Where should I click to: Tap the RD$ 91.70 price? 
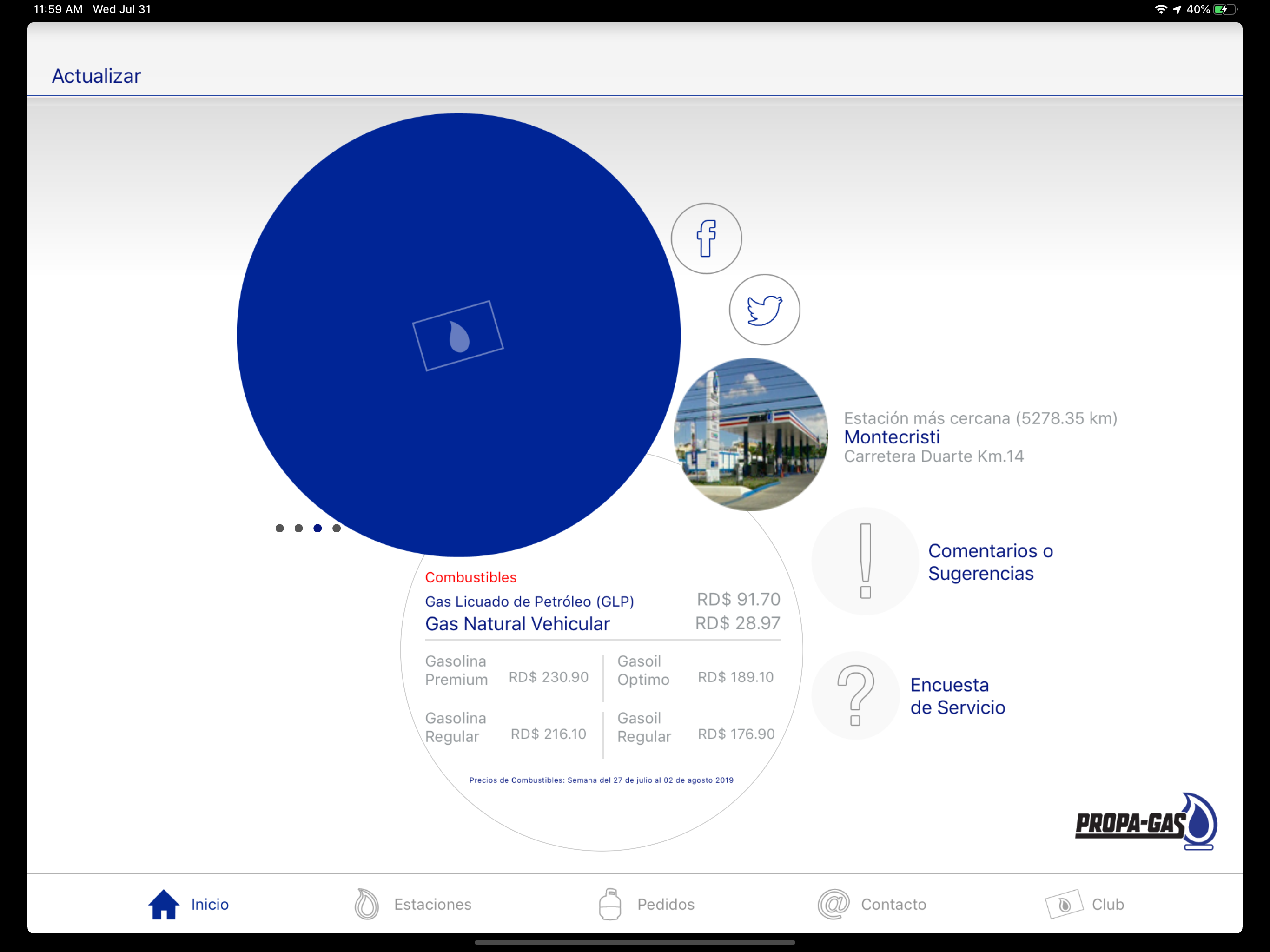(x=738, y=600)
